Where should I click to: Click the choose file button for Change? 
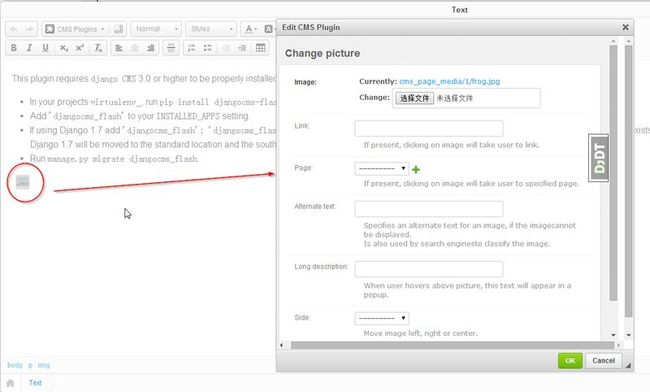[415, 98]
